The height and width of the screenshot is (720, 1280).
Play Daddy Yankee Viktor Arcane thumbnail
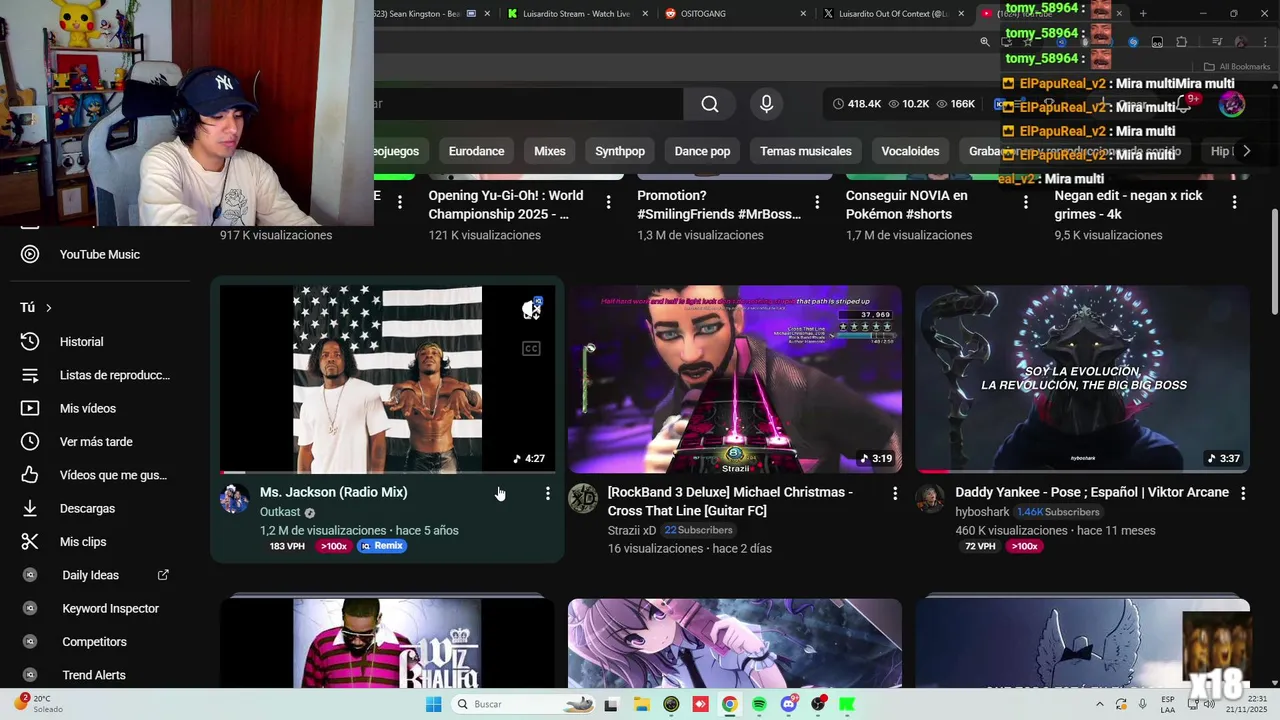(1082, 379)
